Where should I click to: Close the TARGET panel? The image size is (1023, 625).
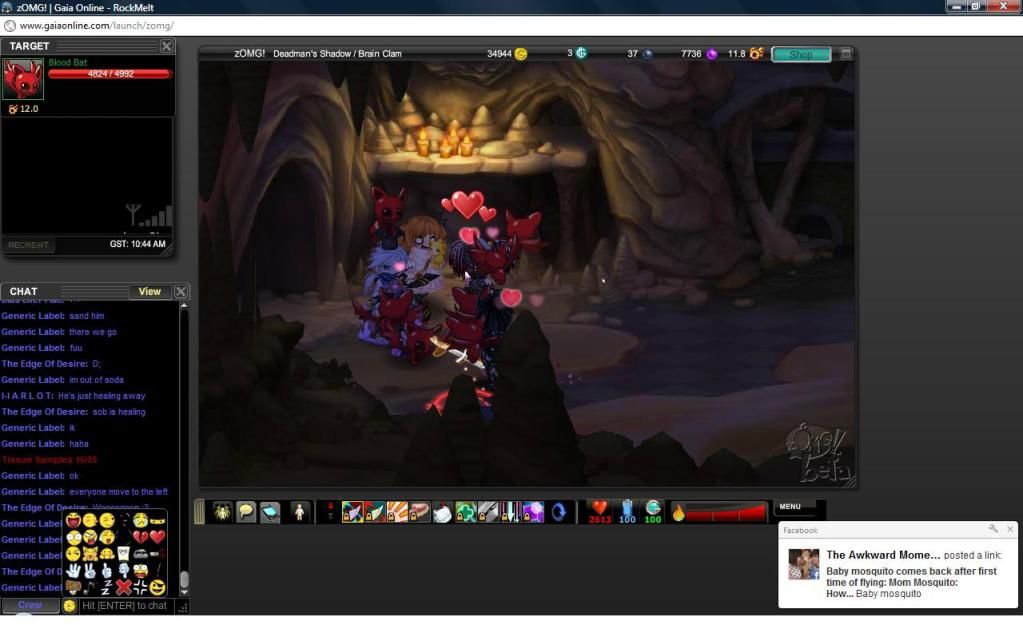[166, 46]
